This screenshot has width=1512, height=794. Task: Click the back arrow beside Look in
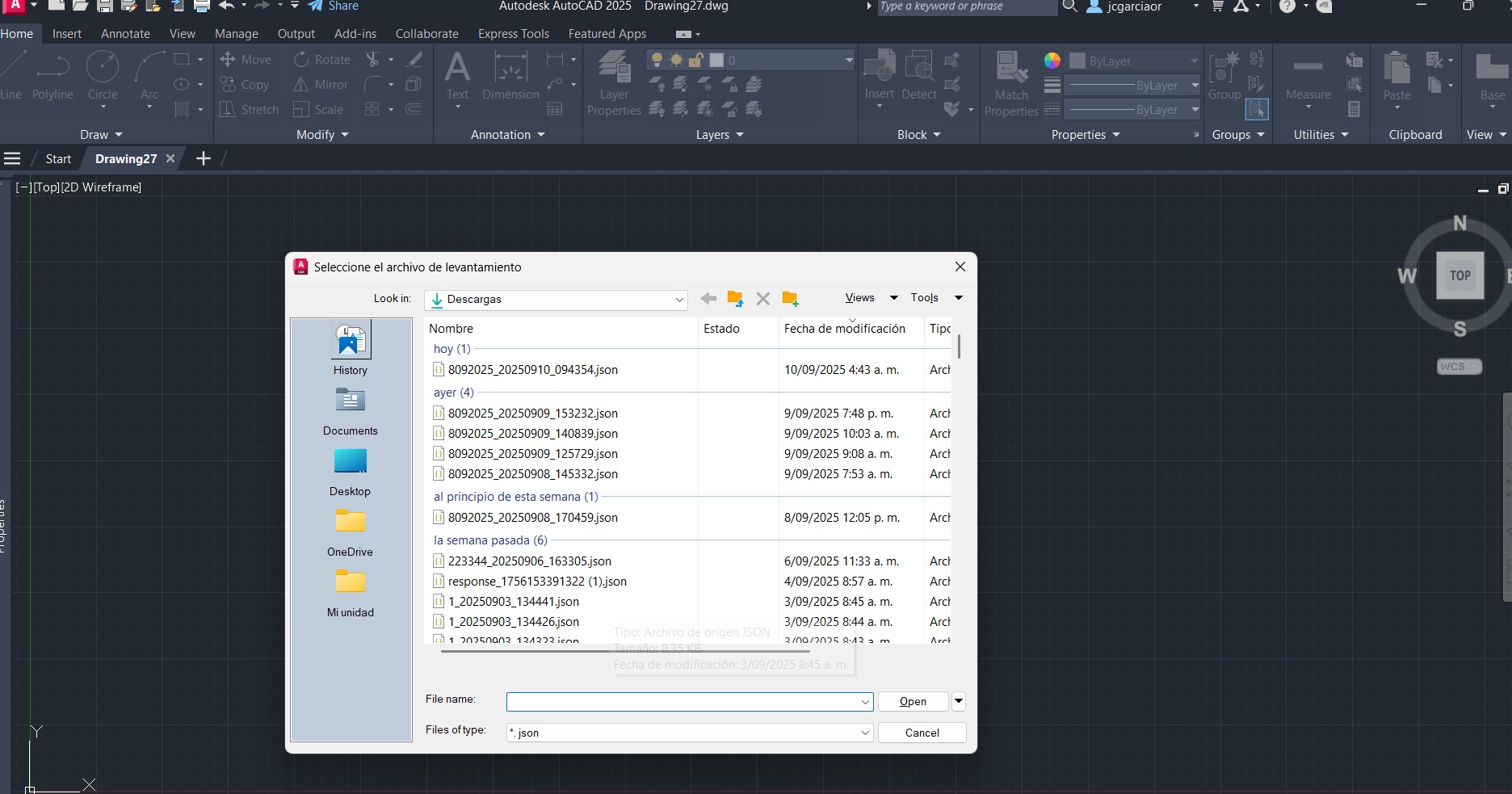point(708,299)
